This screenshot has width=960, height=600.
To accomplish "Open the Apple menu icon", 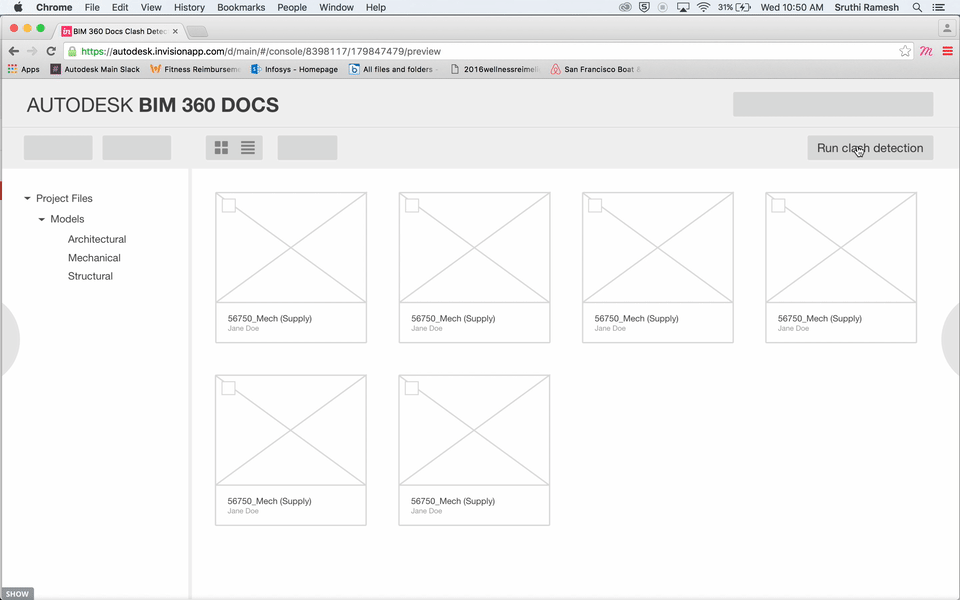I will click(18, 7).
